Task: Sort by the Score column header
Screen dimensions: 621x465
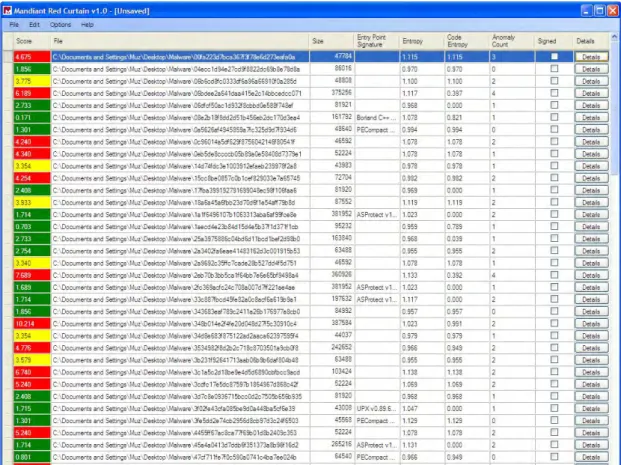Action: pyautogui.click(x=32, y=41)
